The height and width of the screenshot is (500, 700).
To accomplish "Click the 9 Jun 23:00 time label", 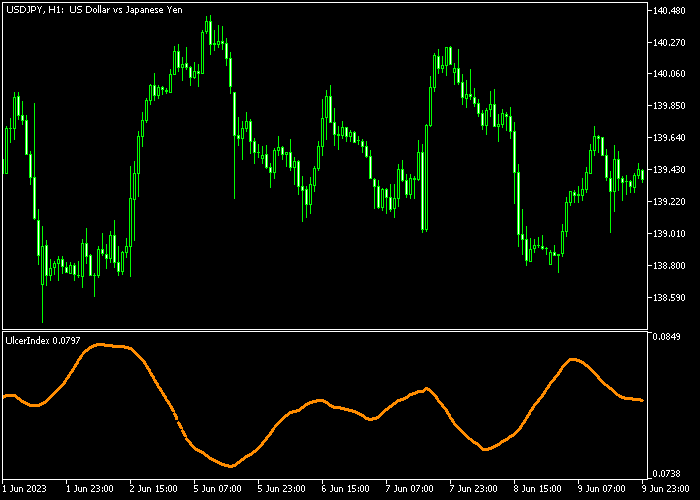I will (665, 488).
